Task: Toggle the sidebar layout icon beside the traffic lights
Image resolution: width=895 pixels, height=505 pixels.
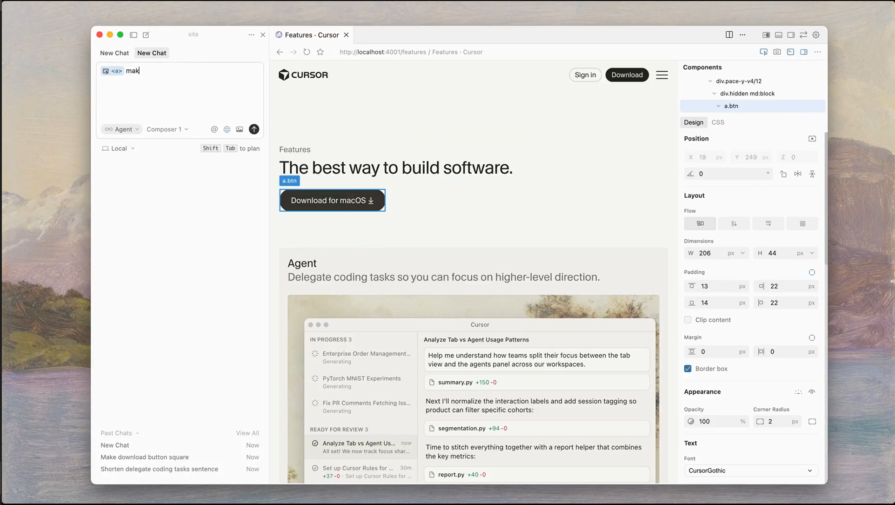Action: (134, 35)
